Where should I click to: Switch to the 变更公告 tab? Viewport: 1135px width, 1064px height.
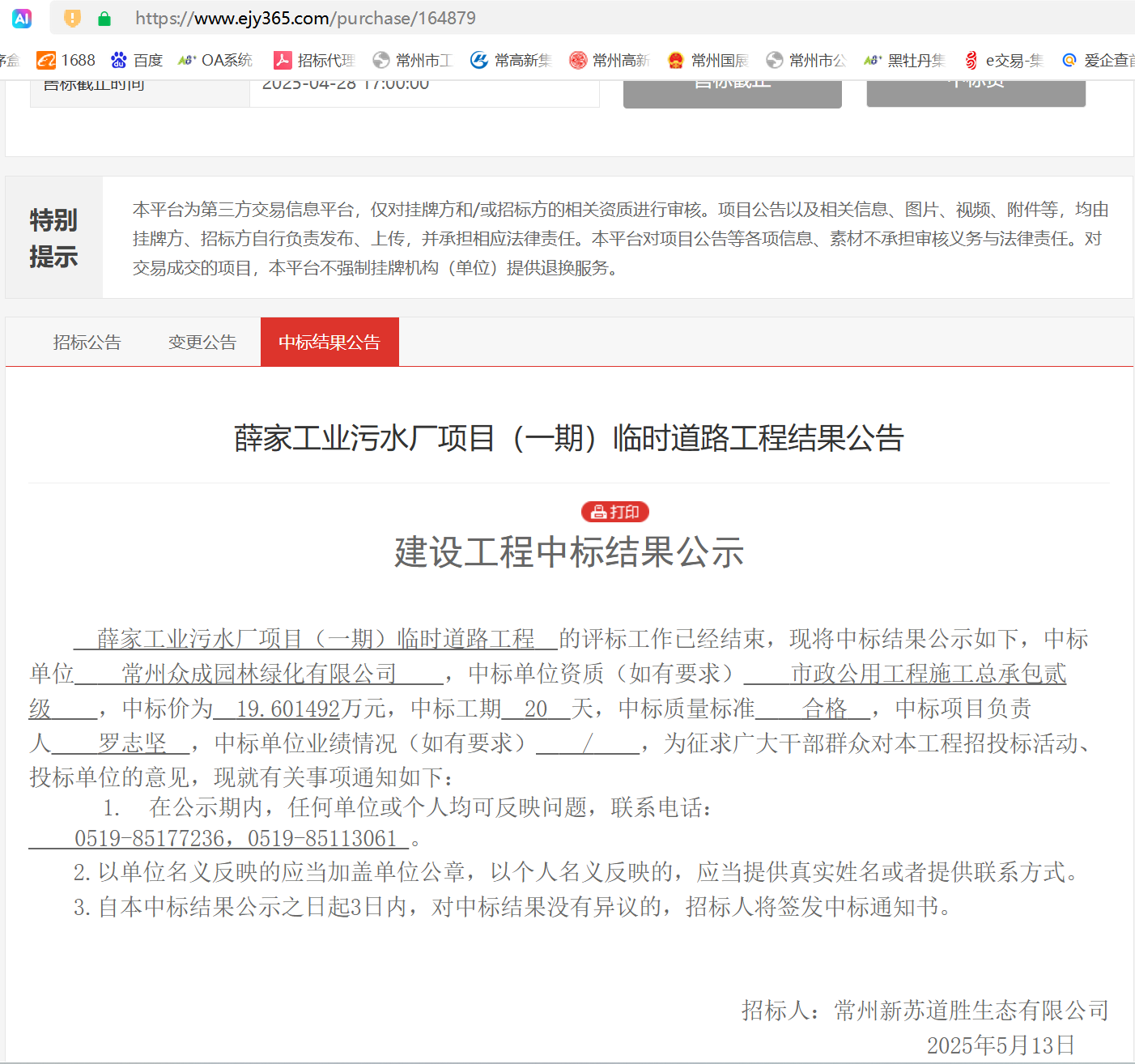tap(202, 343)
